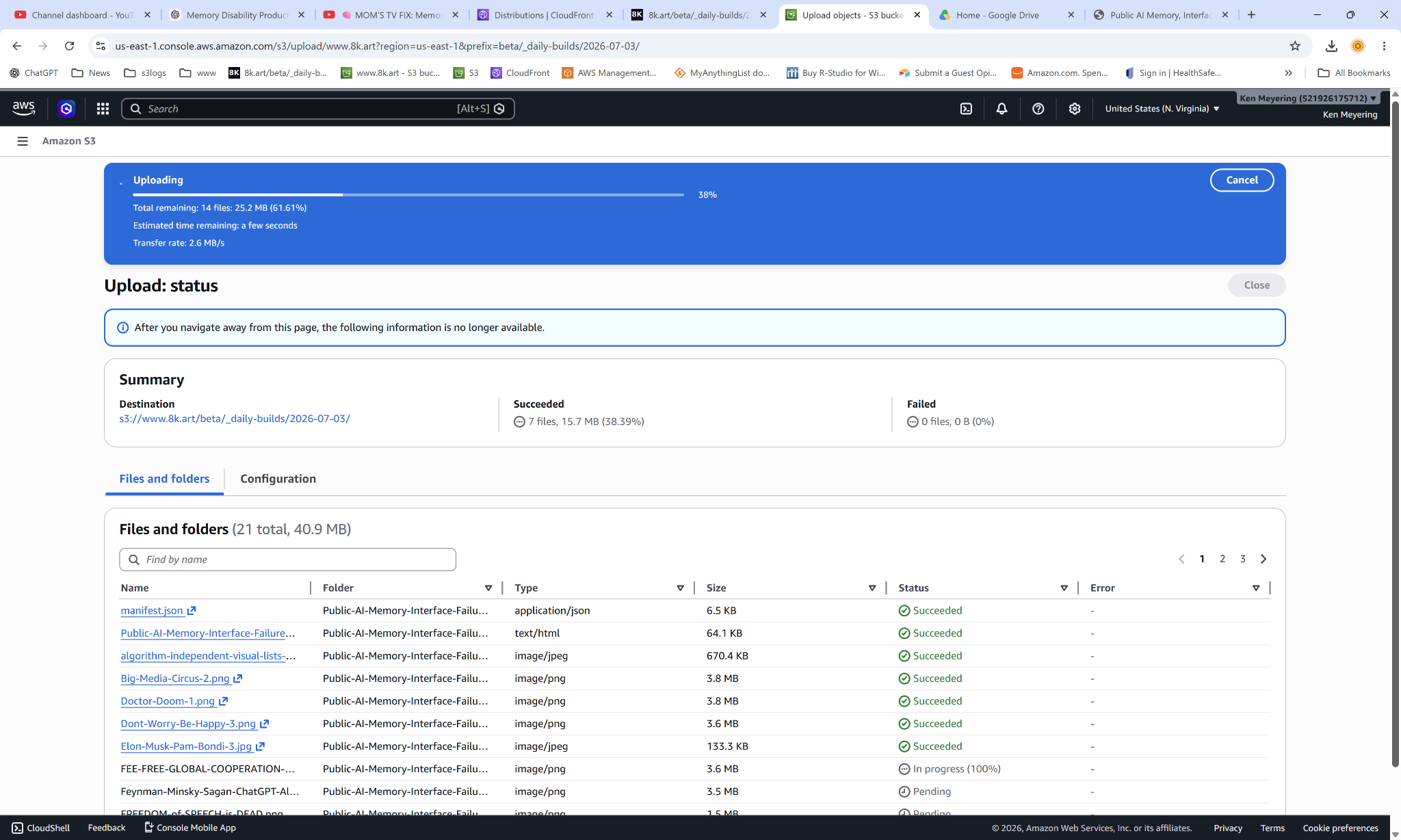This screenshot has height=840, width=1401.
Task: Go to next page of files chevron
Action: (x=1263, y=559)
